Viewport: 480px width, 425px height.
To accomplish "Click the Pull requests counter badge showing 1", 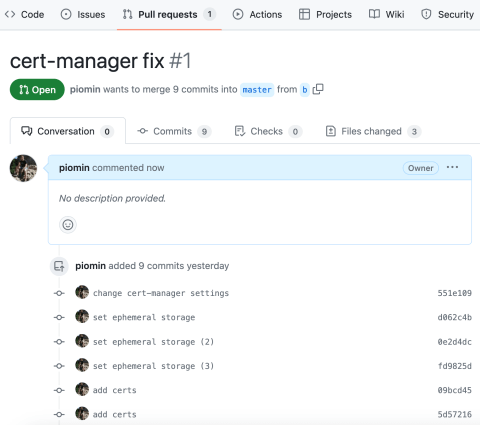I will pos(210,14).
